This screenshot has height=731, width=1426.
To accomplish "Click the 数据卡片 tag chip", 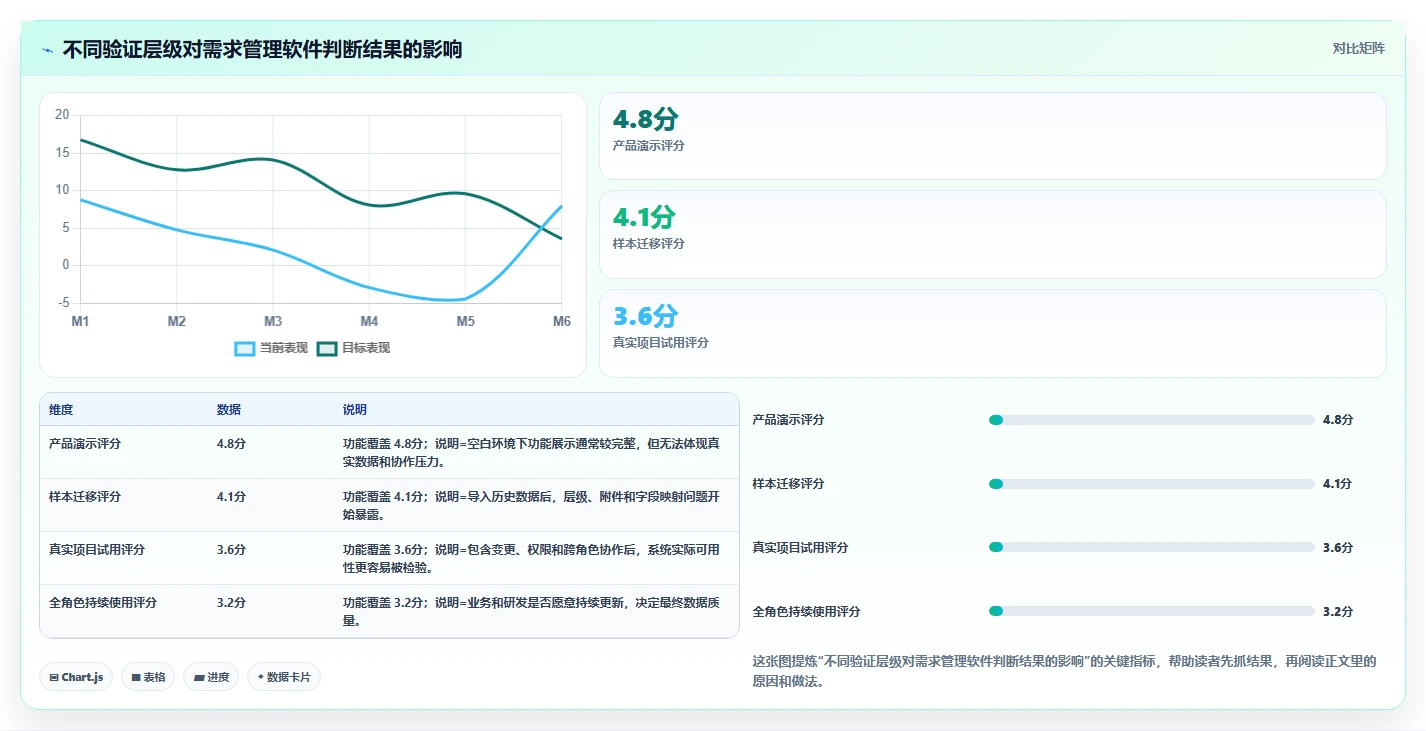I will (284, 677).
